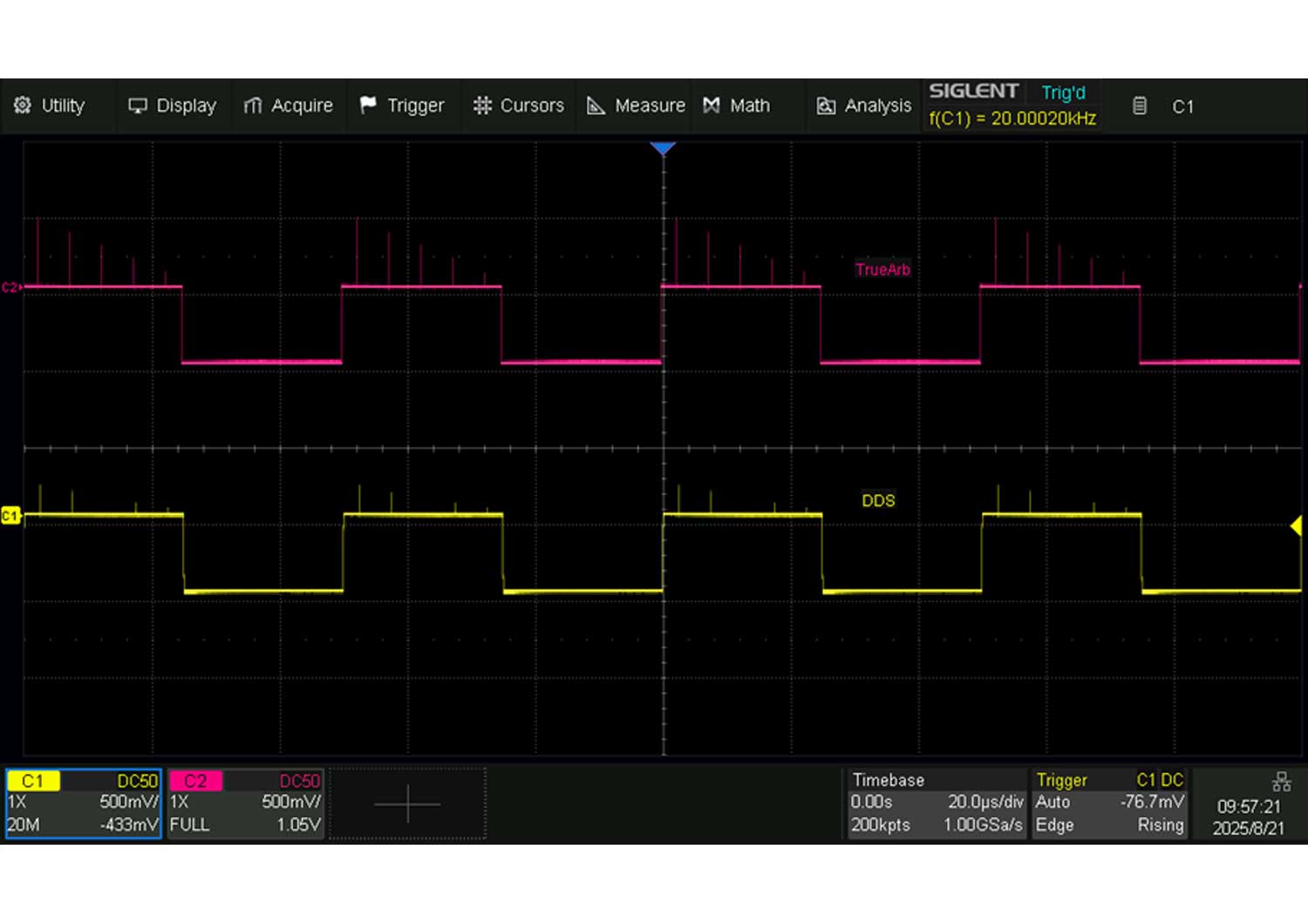
Task: Click the C1 frequency counter readout
Action: click(1012, 119)
